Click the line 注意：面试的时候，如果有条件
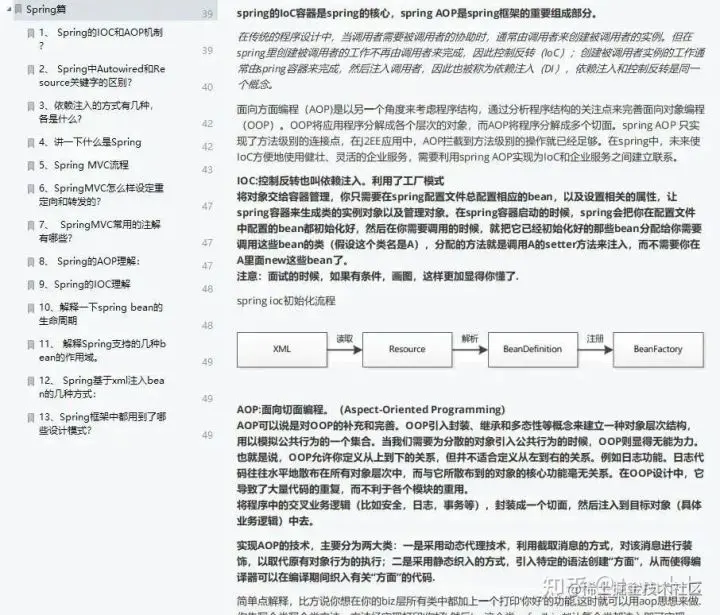The image size is (720, 615). tap(377, 276)
